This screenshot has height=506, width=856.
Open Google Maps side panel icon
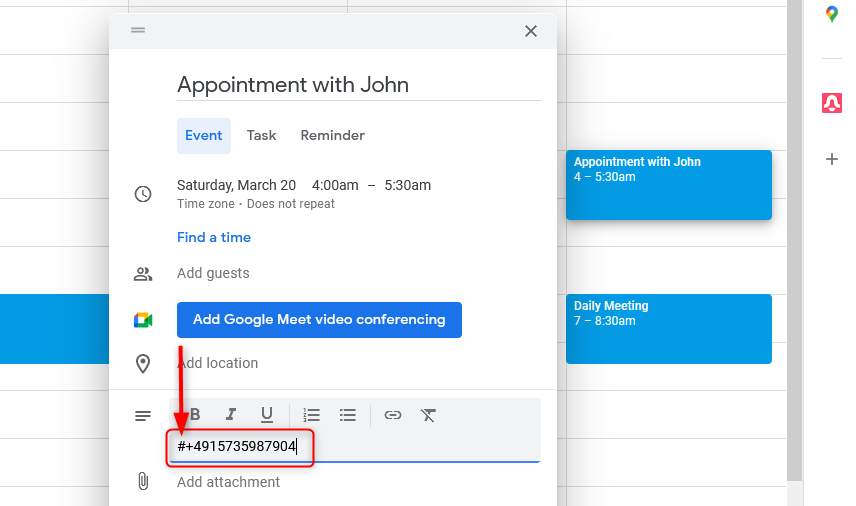[x=831, y=14]
